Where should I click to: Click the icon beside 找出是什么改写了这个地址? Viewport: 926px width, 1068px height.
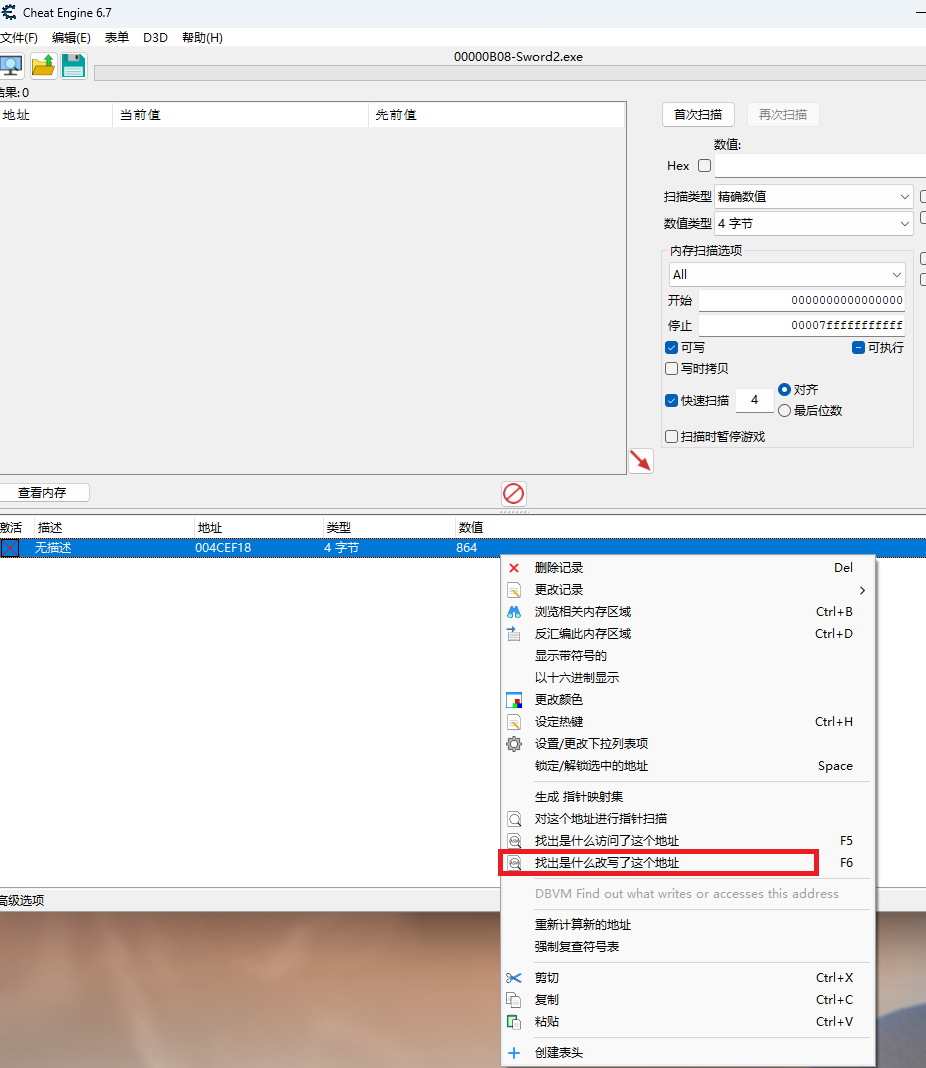click(515, 863)
